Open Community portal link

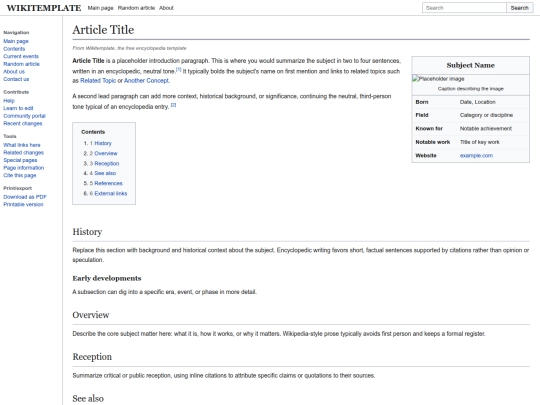click(x=24, y=116)
